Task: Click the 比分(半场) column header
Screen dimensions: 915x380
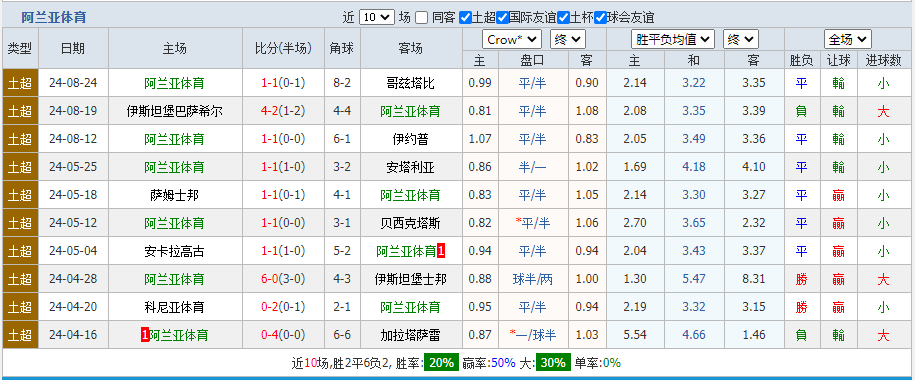Action: pyautogui.click(x=283, y=48)
